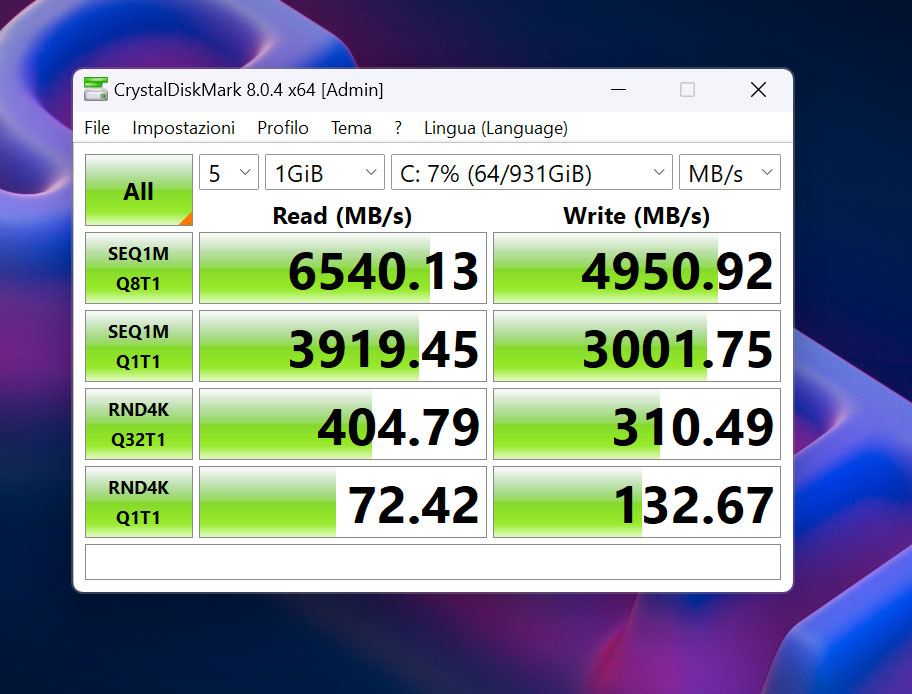
Task: Run the SEQ1M Q1T1 test
Action: click(138, 346)
